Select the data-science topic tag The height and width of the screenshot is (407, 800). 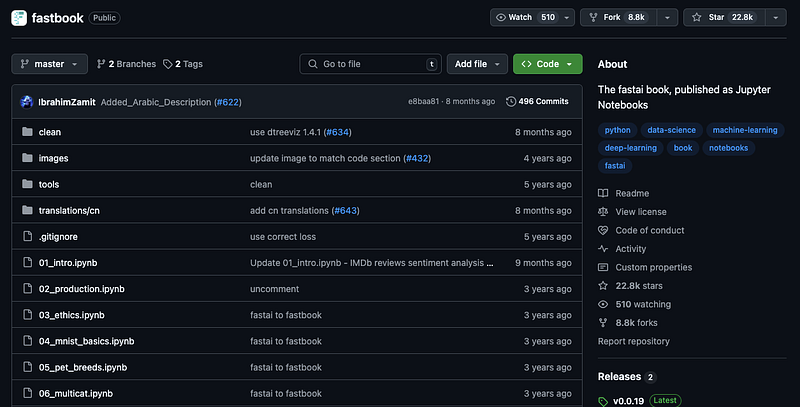(671, 130)
